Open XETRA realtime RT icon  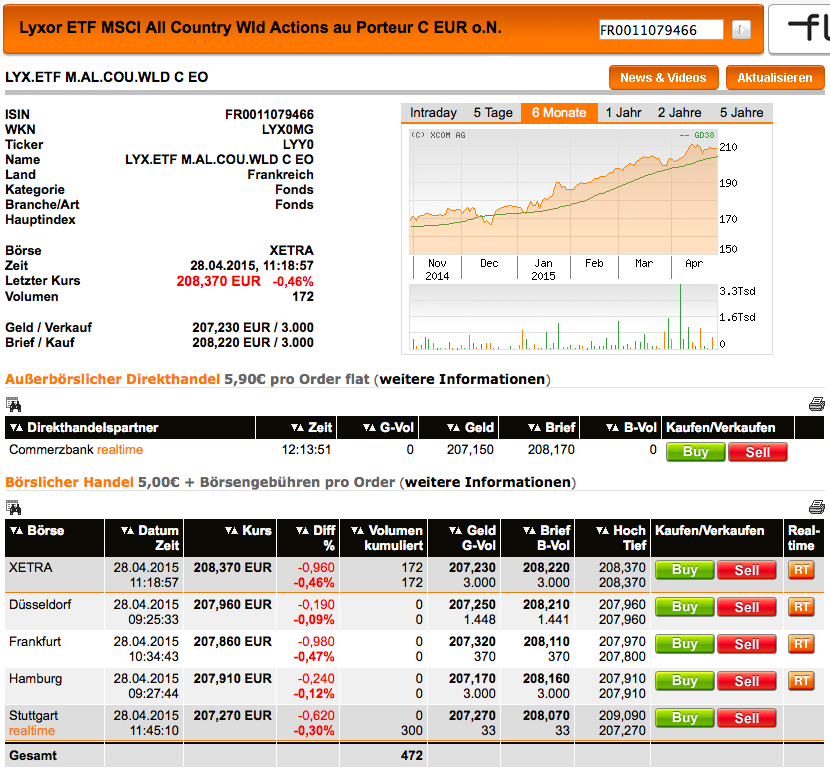click(x=801, y=570)
